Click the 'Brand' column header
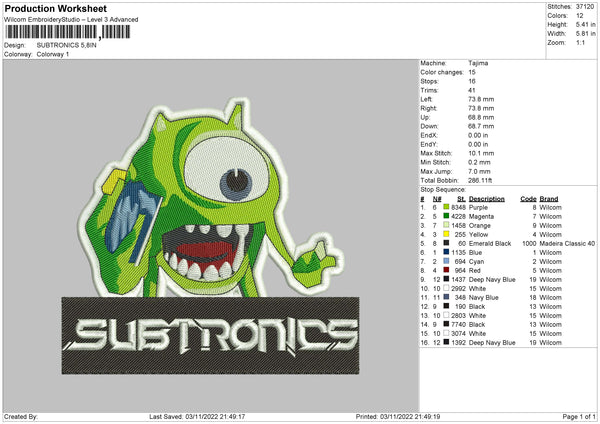Screen dimensions: 600x424 (x=549, y=199)
